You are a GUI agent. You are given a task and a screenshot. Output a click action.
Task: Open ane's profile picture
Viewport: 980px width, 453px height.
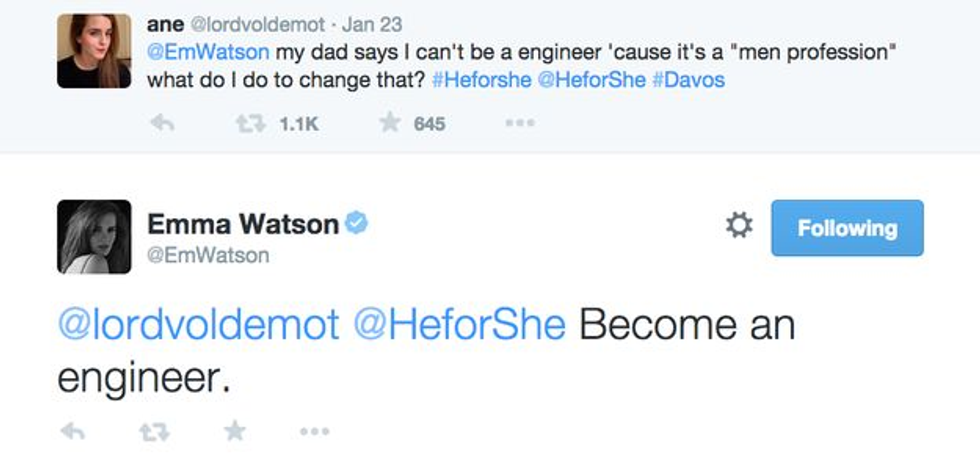tap(93, 51)
